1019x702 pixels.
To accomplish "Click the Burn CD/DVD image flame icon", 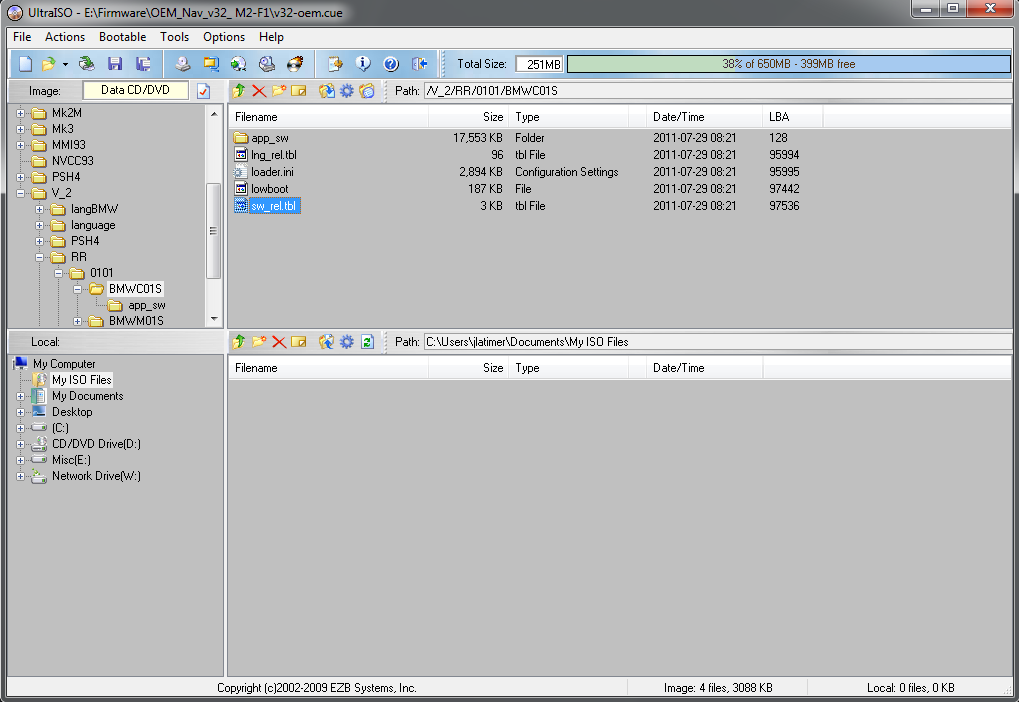I will [x=295, y=64].
